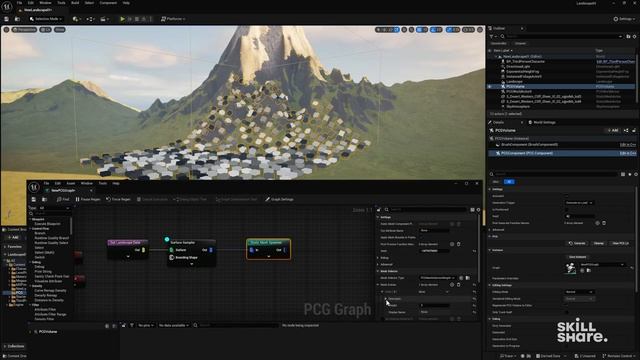The height and width of the screenshot is (360, 640).
Task: Save PCG graph with its toolbar save icon
Action: [x=33, y=199]
